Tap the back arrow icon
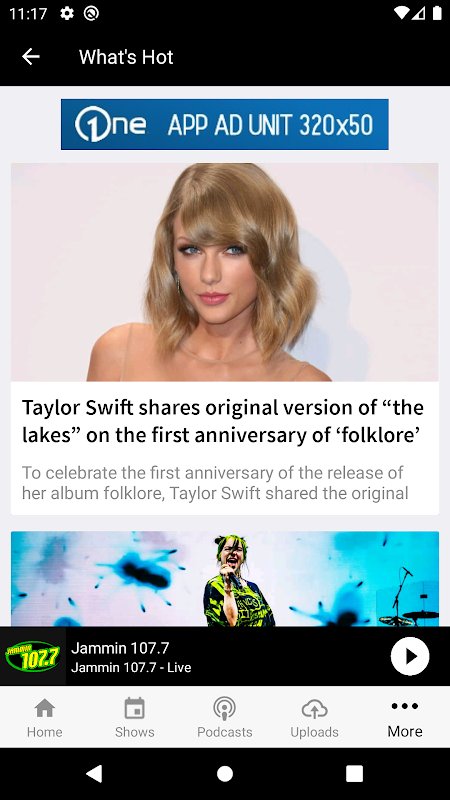450x800 pixels. coord(31,57)
